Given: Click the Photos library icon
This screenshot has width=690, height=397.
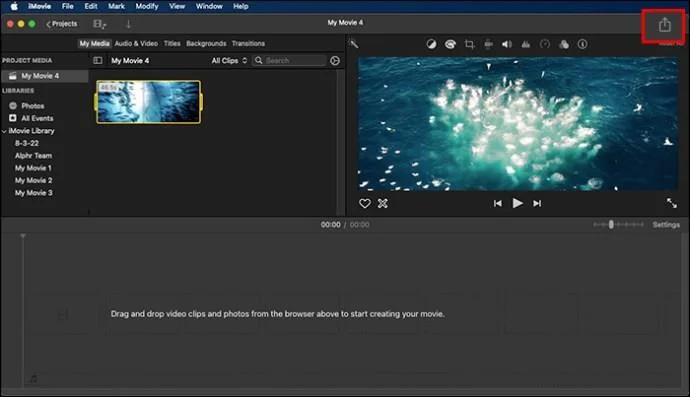Looking at the screenshot, I should tap(13, 106).
